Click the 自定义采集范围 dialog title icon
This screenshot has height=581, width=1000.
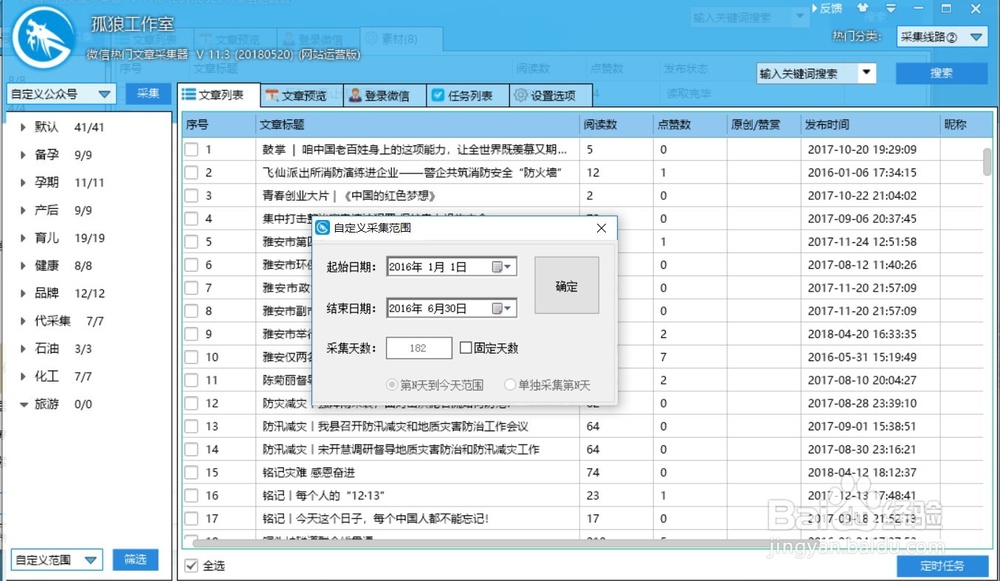point(322,228)
